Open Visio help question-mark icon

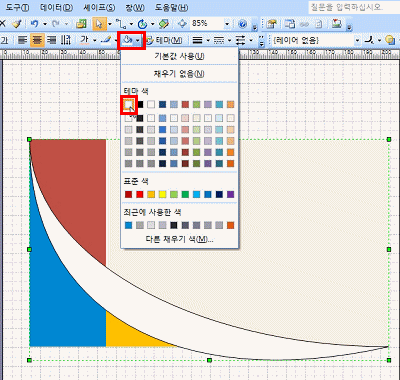coord(243,24)
